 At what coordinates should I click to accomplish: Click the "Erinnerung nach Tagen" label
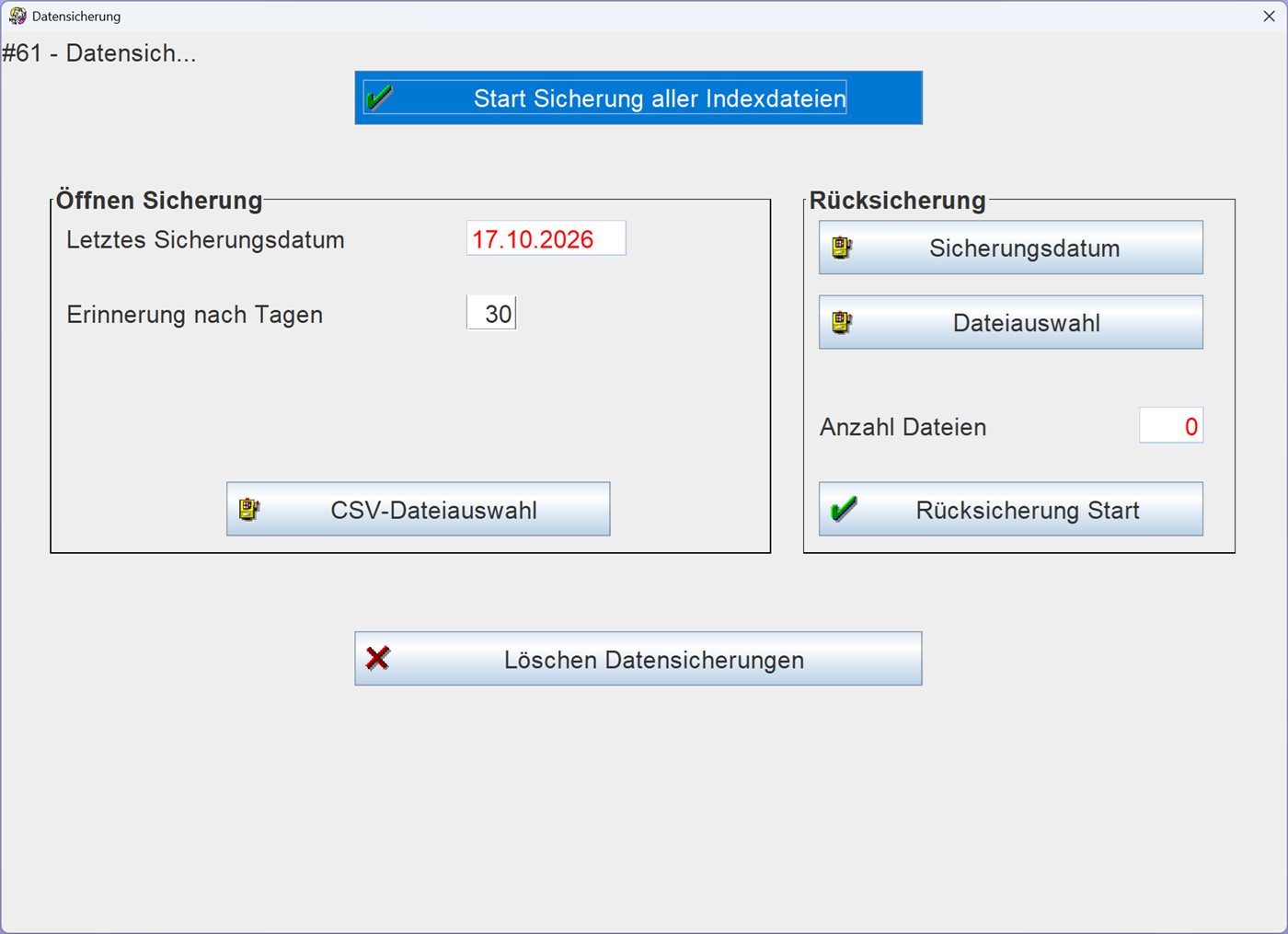(195, 315)
